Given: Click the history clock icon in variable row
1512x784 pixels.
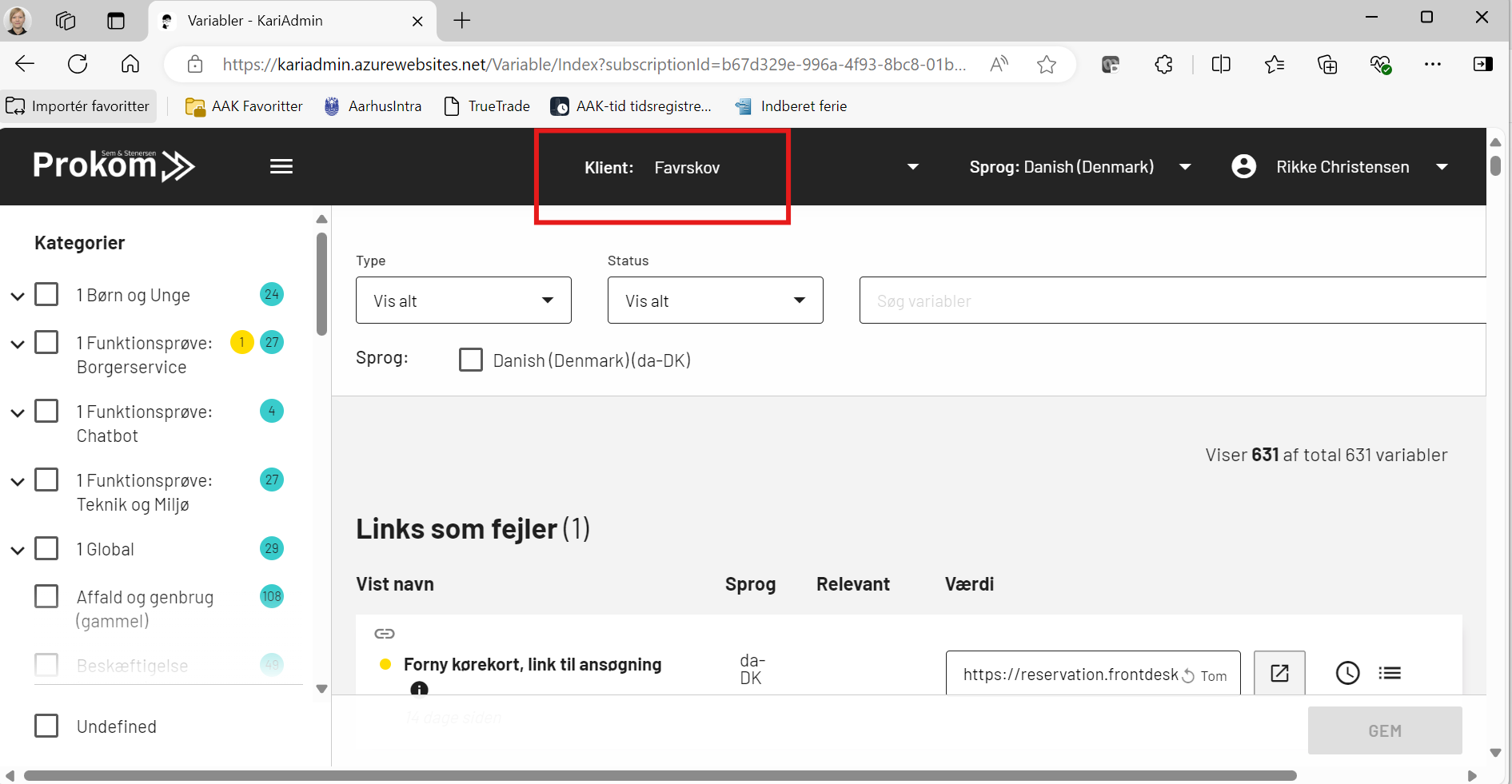Looking at the screenshot, I should click(x=1347, y=673).
